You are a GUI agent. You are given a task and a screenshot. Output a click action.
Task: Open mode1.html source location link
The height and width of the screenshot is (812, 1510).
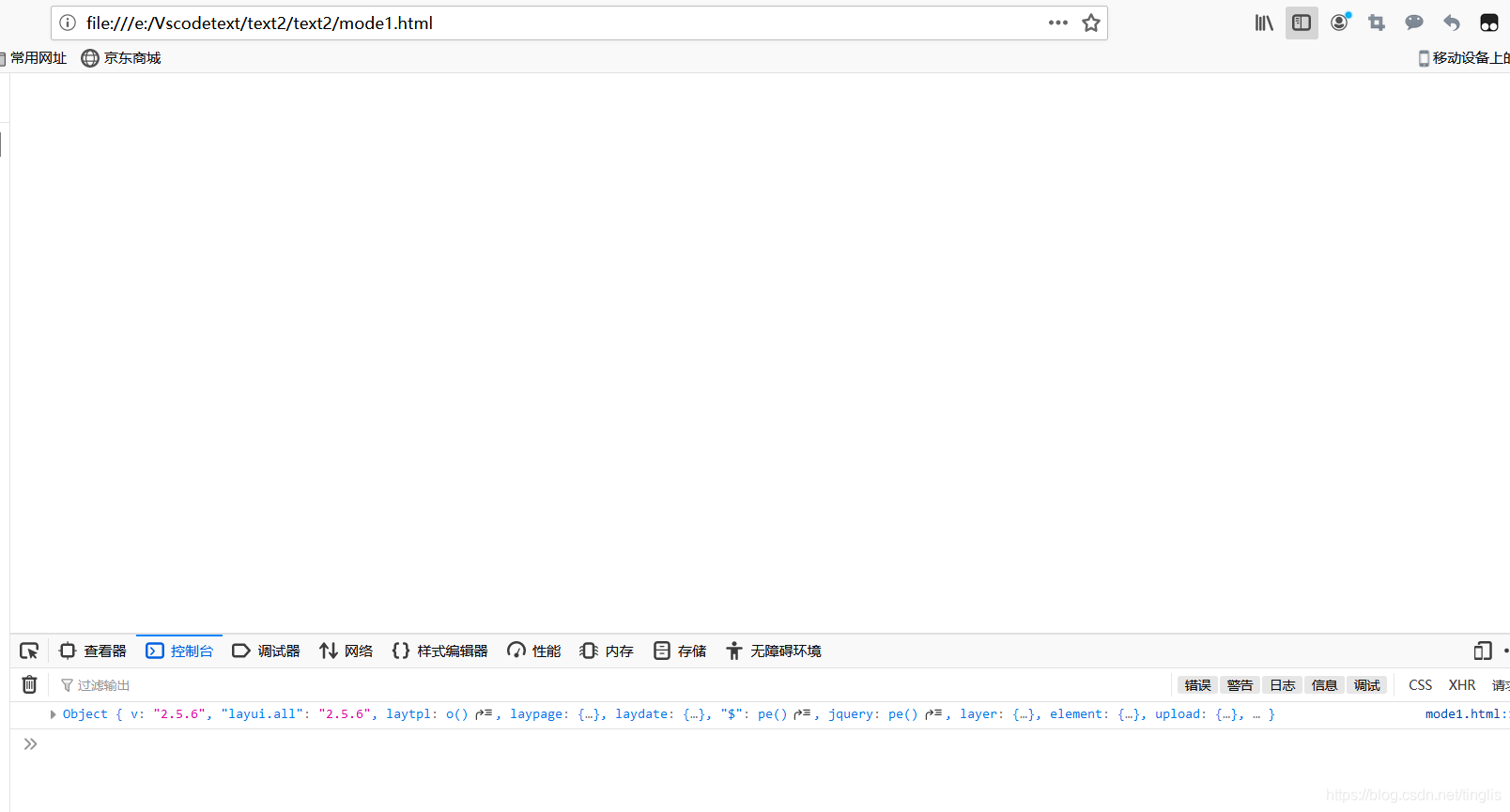tap(1467, 714)
